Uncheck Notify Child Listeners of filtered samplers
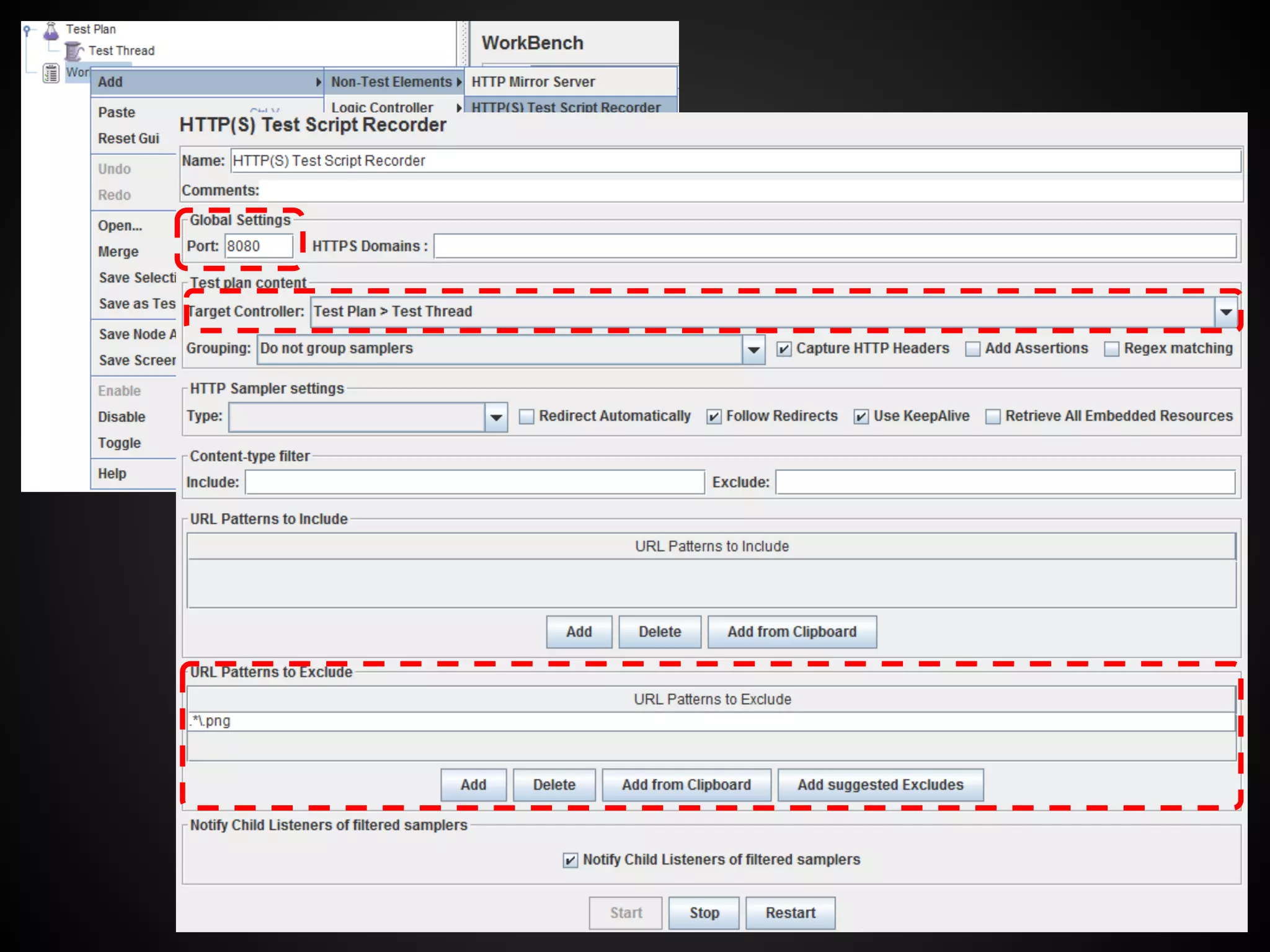Screen dimensions: 1270x952 (570, 860)
